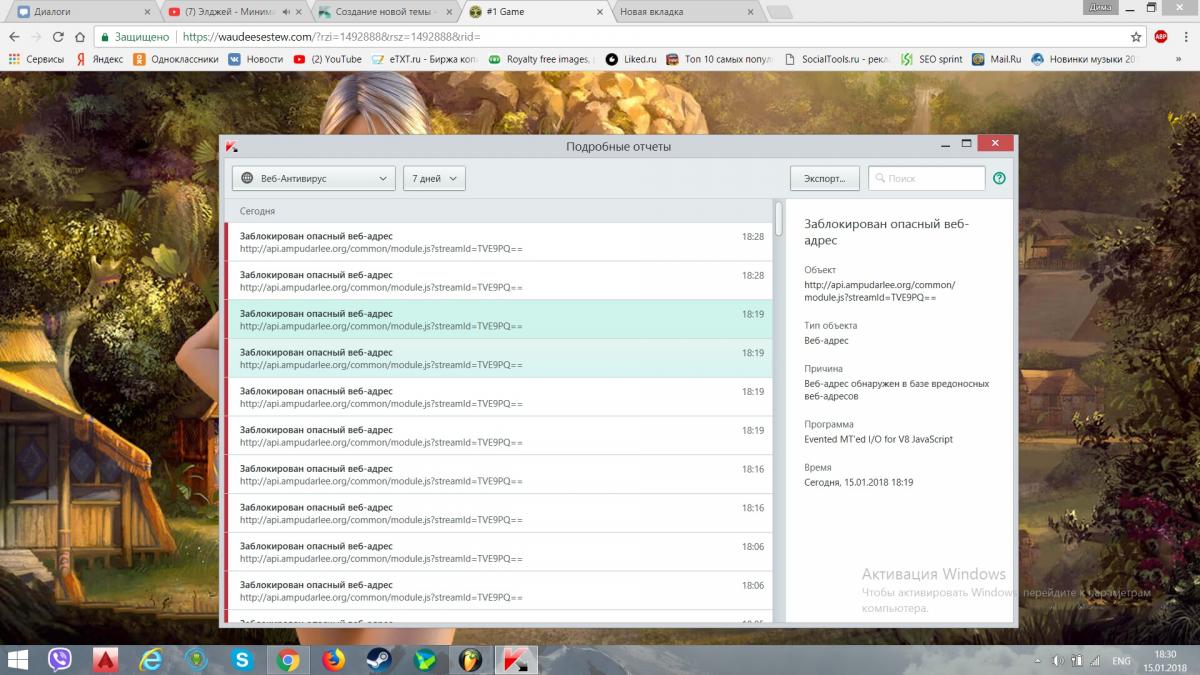Select first blocked address entry at 18:28
Image resolution: width=1200 pixels, height=675 pixels.
pos(499,242)
